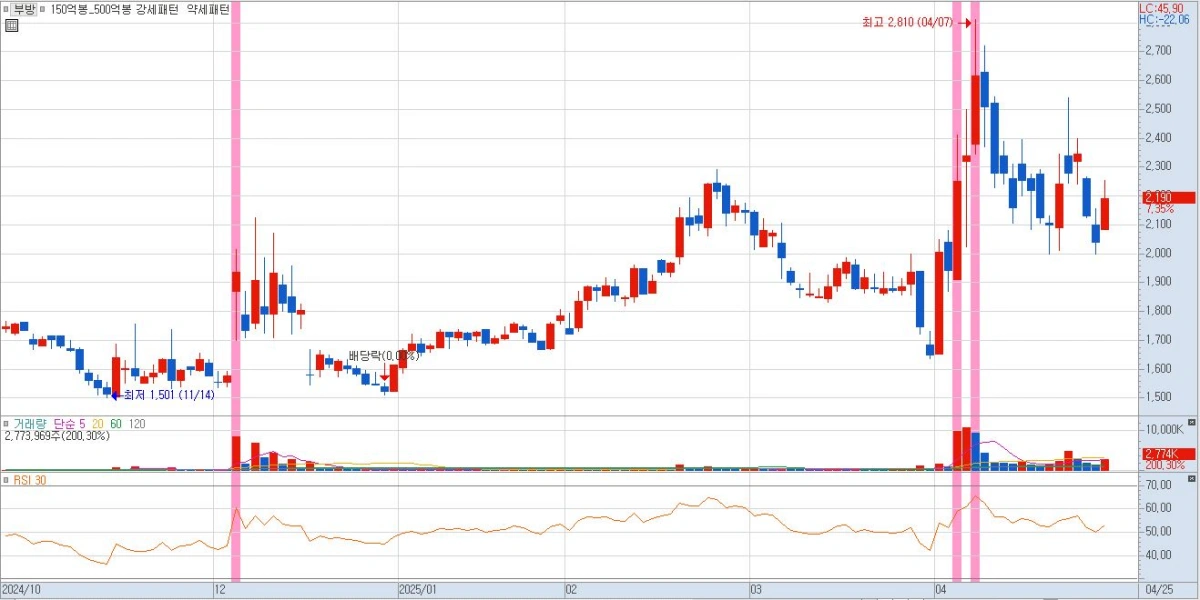This screenshot has height=600, width=1200.
Task: Click the red 2,190 current price tag
Action: [1168, 197]
